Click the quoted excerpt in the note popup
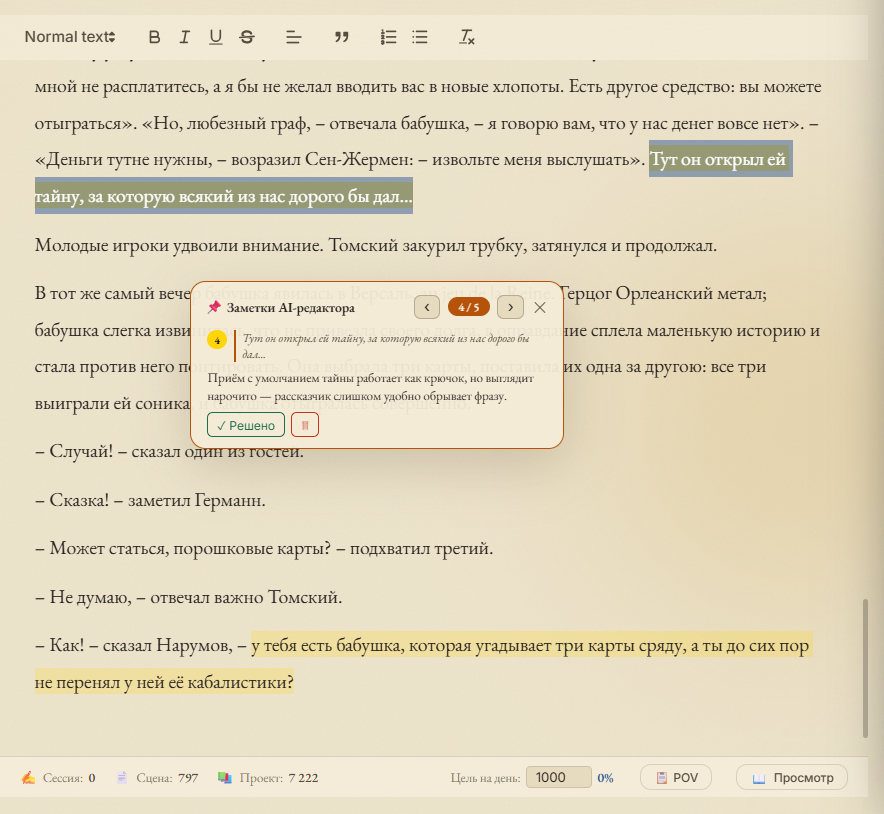Screen dimensions: 884x814 [x=386, y=346]
